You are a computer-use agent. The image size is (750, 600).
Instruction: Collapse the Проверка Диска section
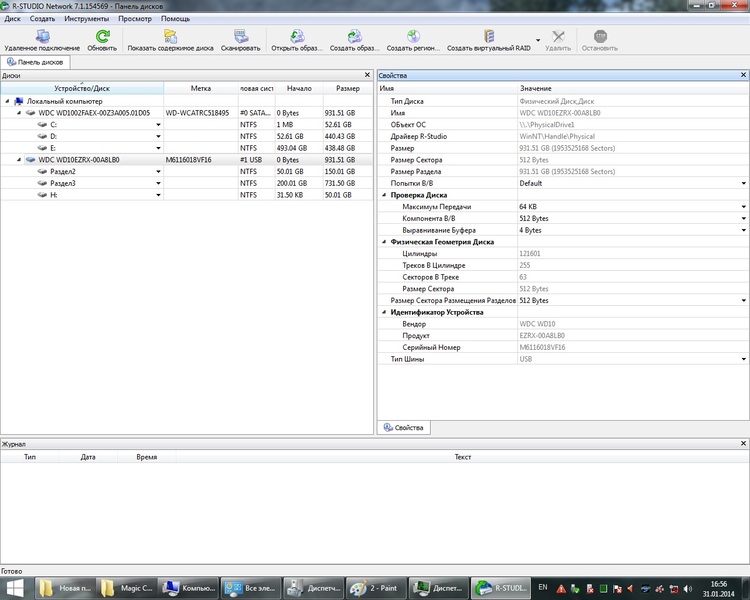[x=384, y=195]
